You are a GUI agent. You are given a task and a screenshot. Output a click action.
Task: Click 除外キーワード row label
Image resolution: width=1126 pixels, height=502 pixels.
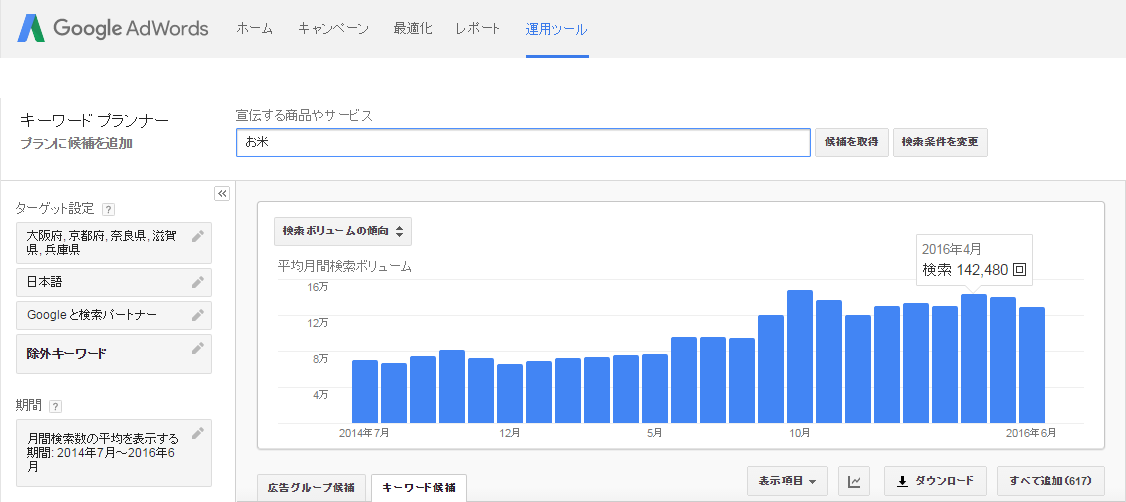pos(66,353)
